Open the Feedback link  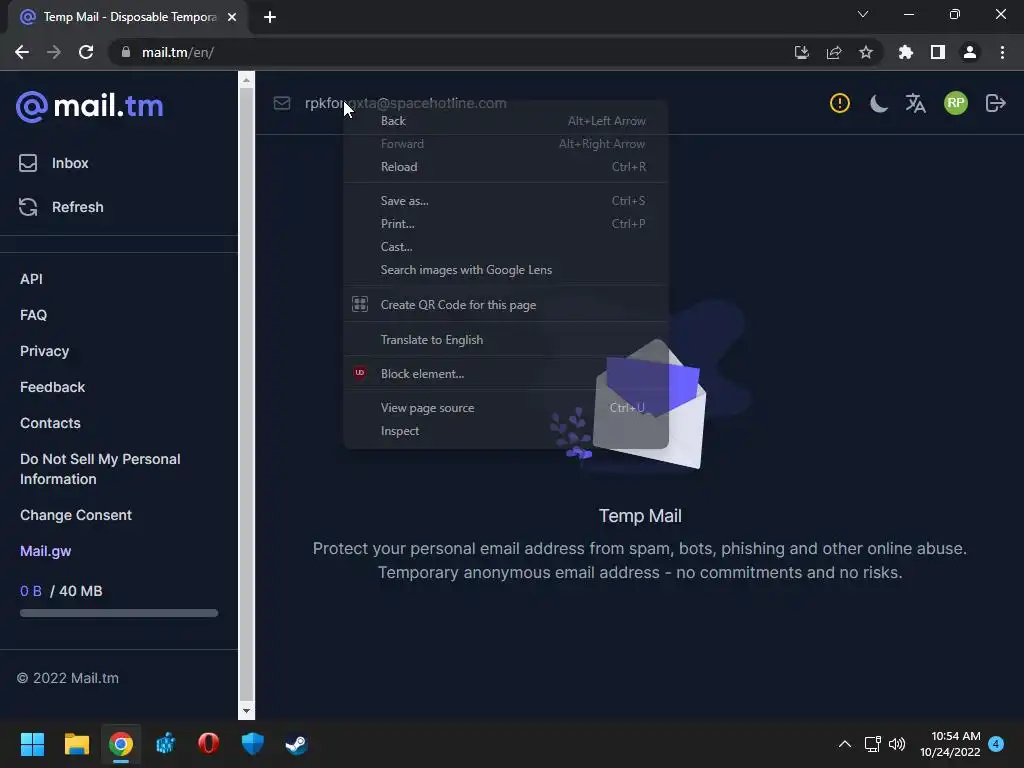click(x=52, y=387)
